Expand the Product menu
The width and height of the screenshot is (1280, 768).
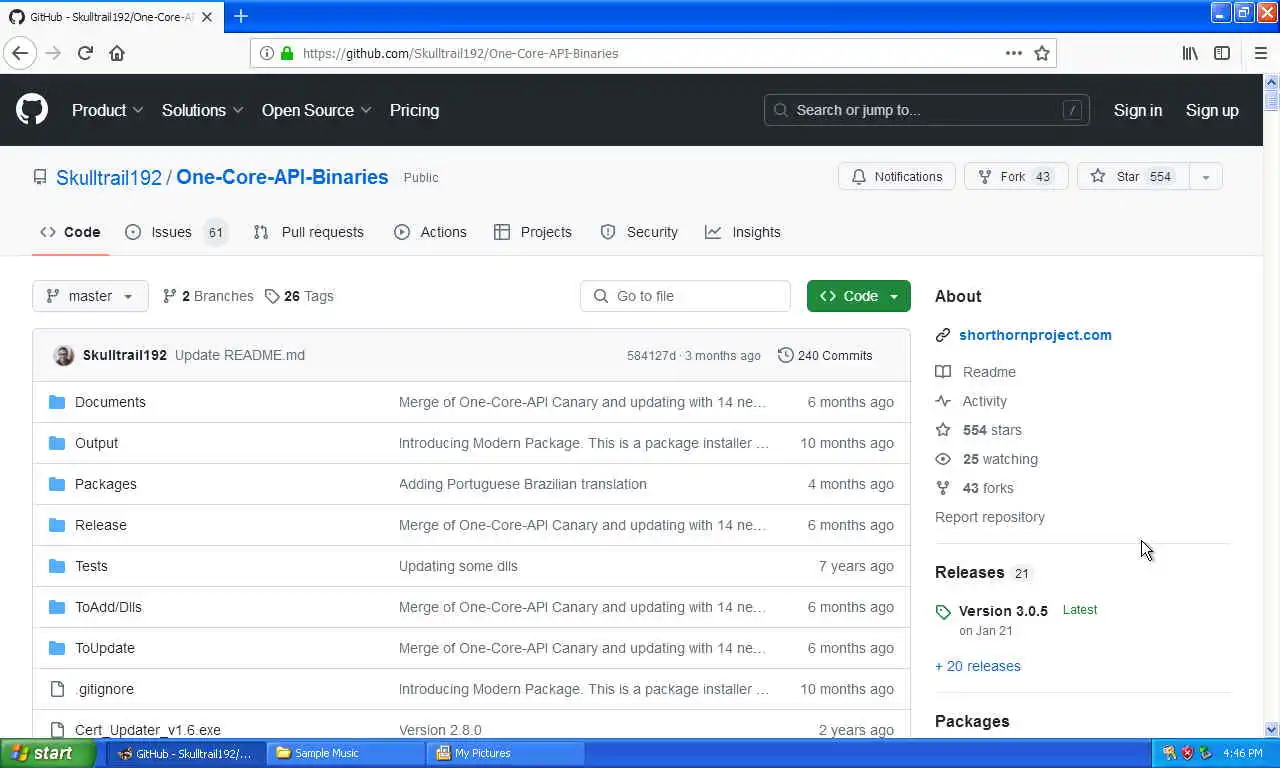click(107, 110)
